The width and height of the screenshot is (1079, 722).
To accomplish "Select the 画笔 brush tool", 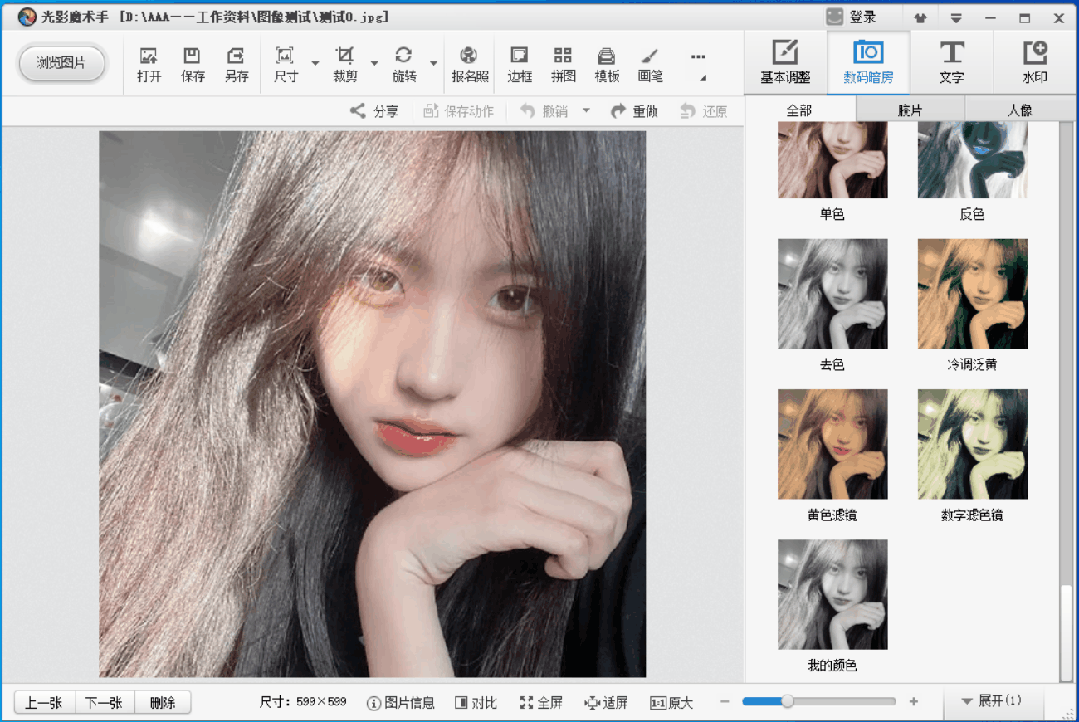I will [650, 63].
